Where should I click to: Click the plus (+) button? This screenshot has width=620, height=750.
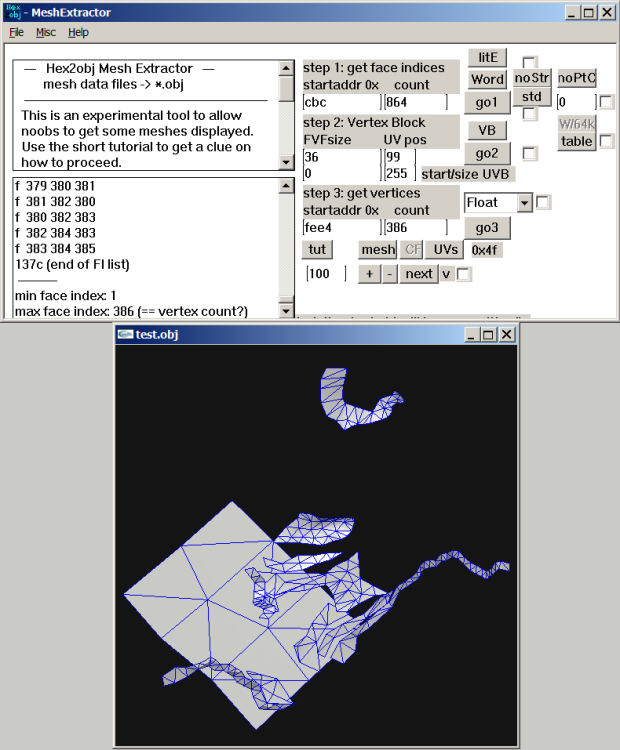[x=369, y=274]
